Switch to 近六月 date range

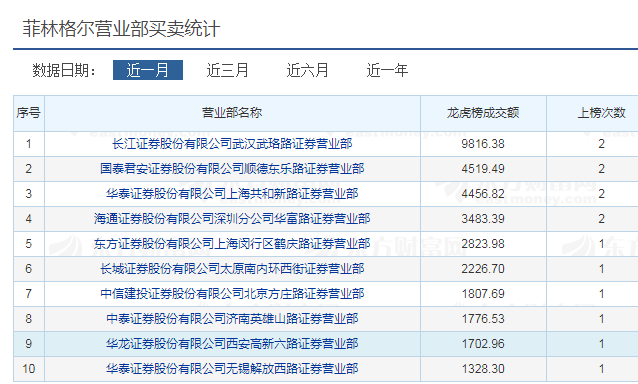point(307,70)
